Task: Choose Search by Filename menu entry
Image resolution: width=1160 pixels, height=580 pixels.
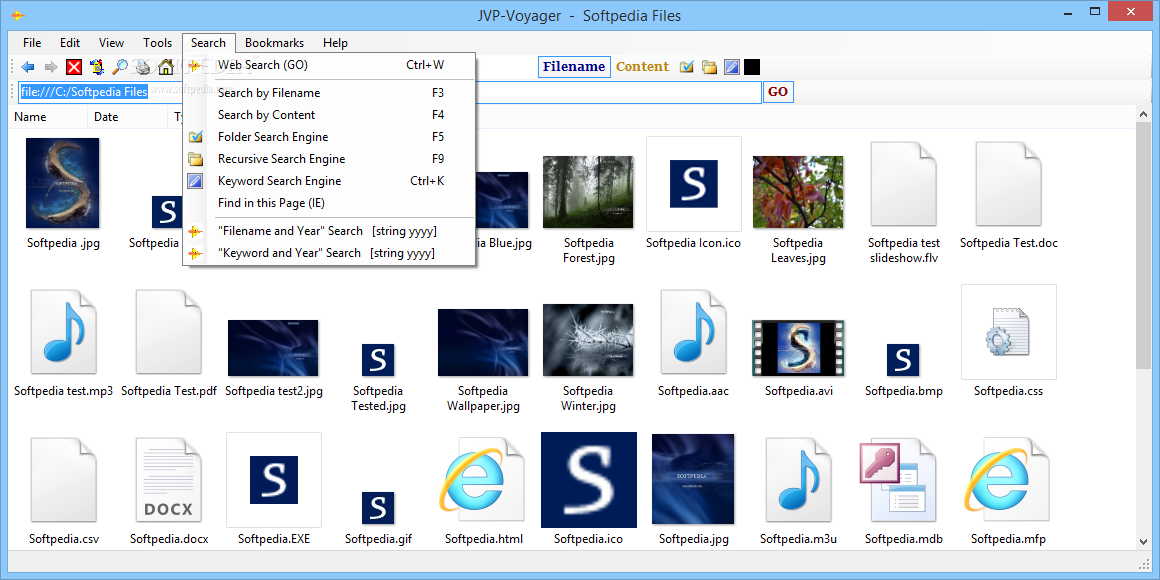Action: pyautogui.click(x=329, y=93)
